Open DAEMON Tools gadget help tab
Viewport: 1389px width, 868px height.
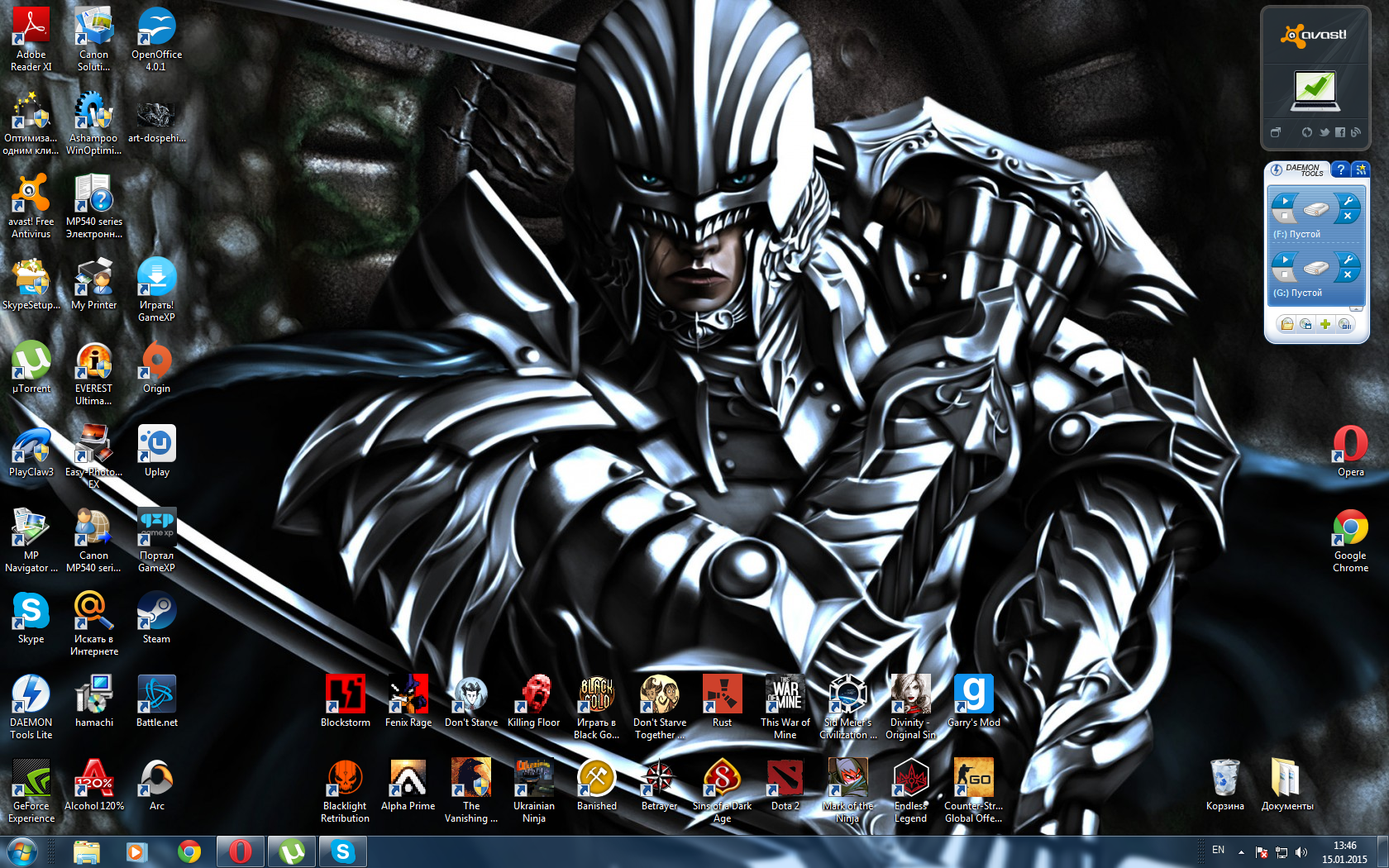[x=1340, y=169]
